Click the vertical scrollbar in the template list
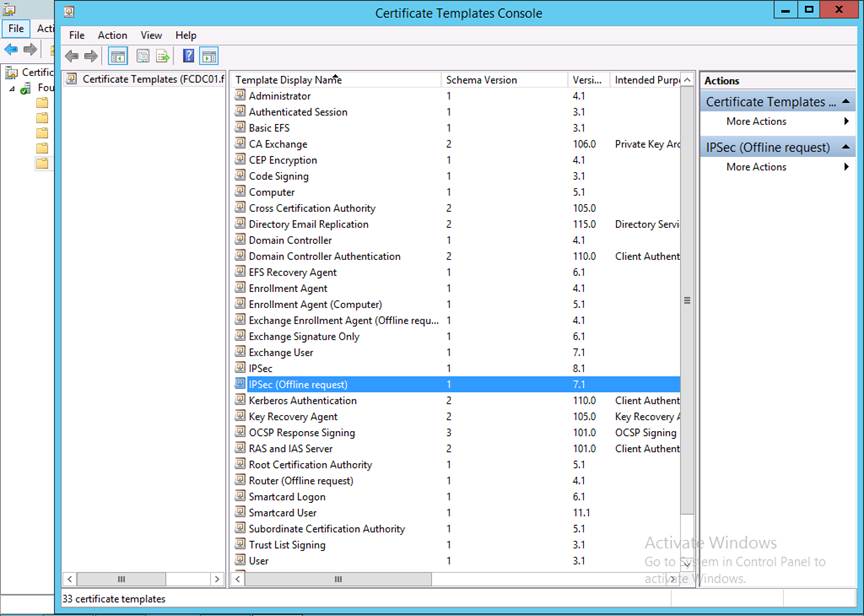Image resolution: width=864 pixels, height=616 pixels. coord(686,300)
